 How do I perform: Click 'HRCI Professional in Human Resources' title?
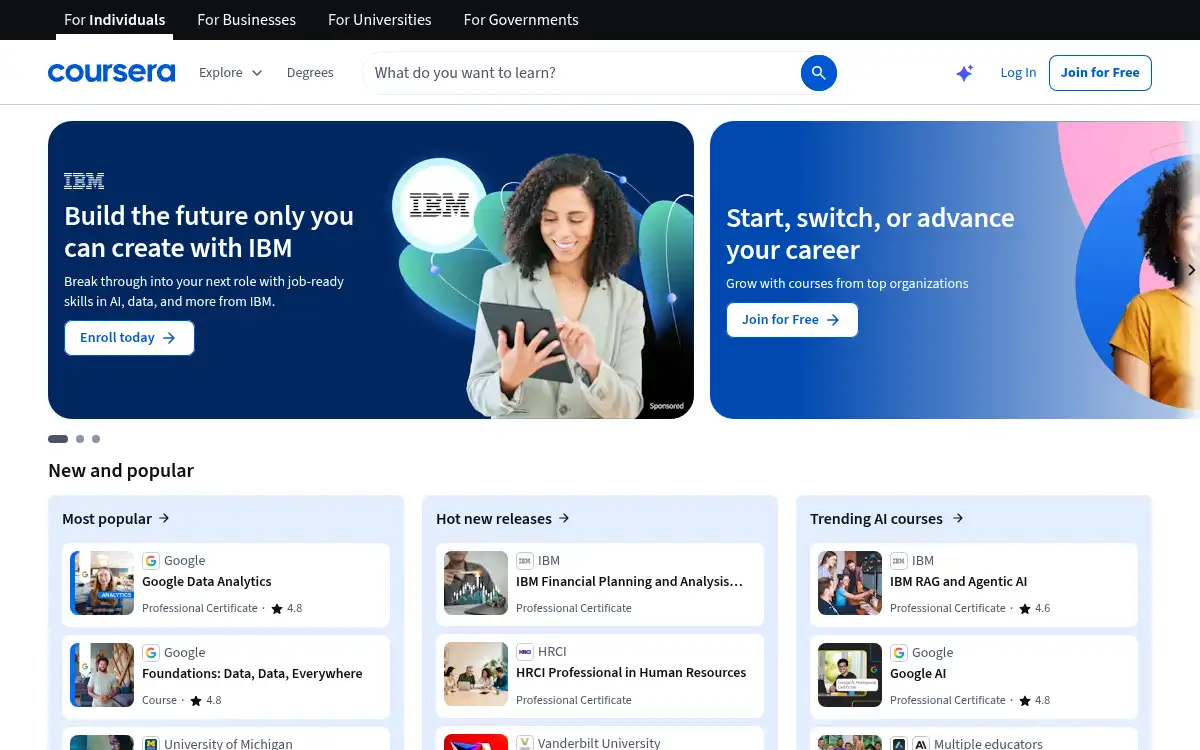(x=631, y=673)
